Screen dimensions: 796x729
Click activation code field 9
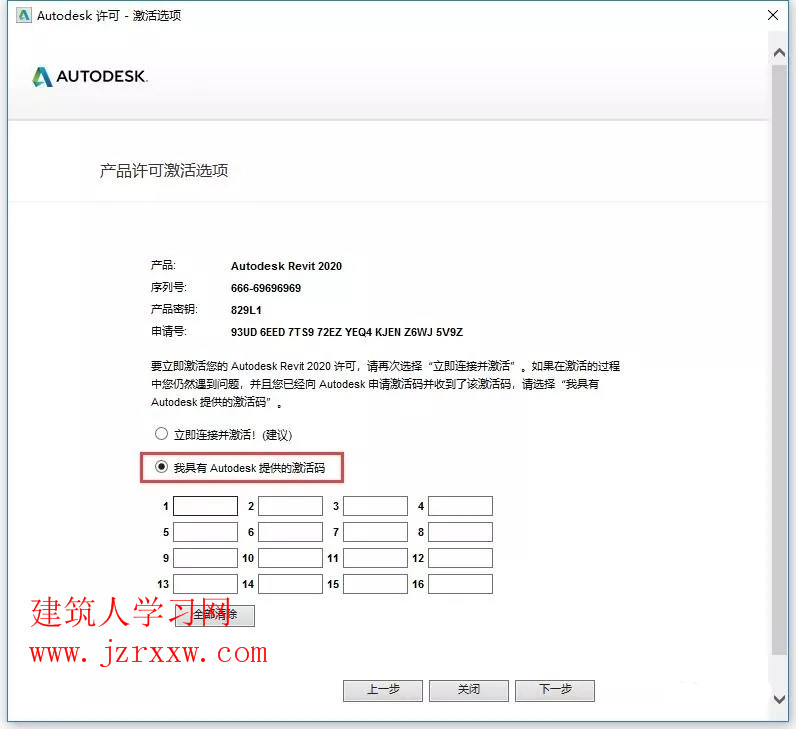[205, 558]
